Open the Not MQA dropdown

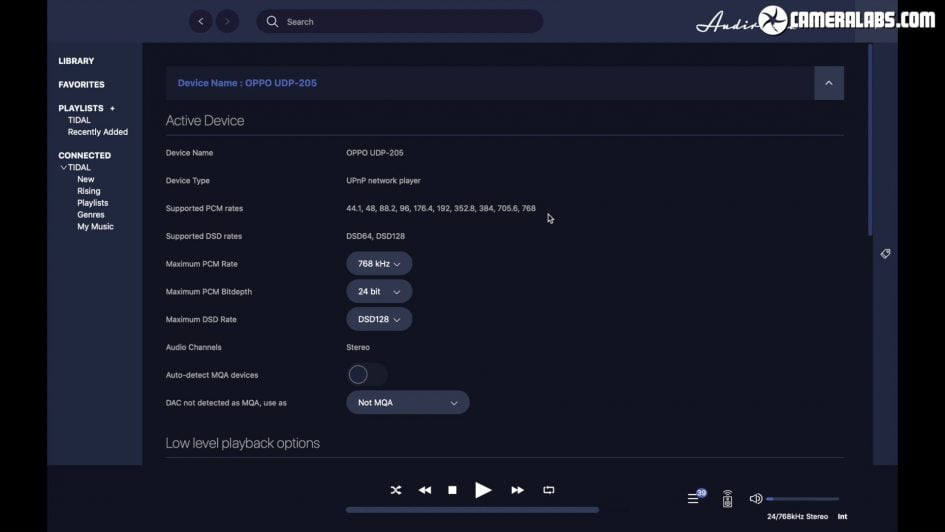click(x=407, y=402)
